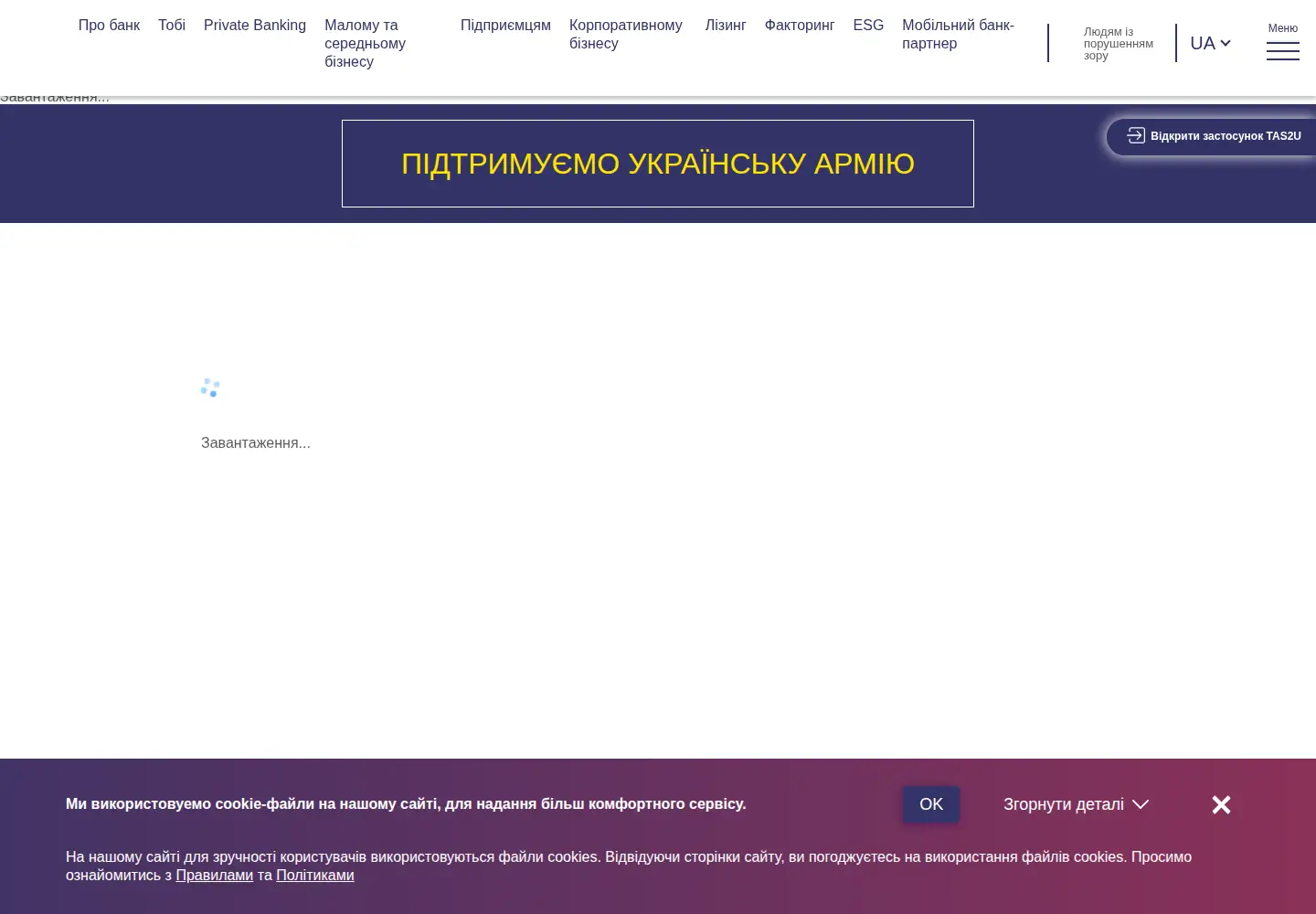Open the 'Факторинг' menu item
This screenshot has height=914, width=1316.
[x=800, y=26]
